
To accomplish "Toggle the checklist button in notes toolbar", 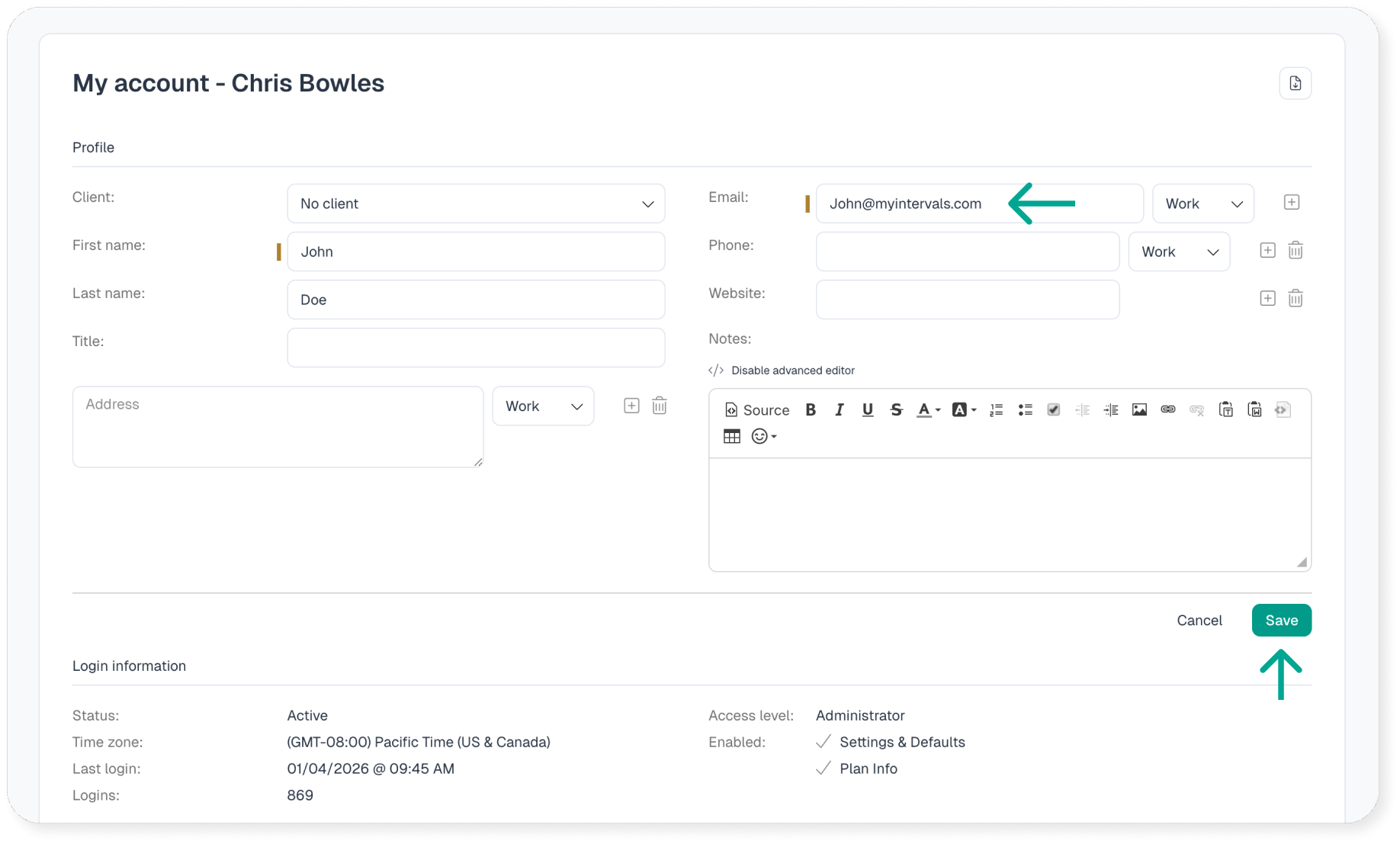I will (1053, 410).
